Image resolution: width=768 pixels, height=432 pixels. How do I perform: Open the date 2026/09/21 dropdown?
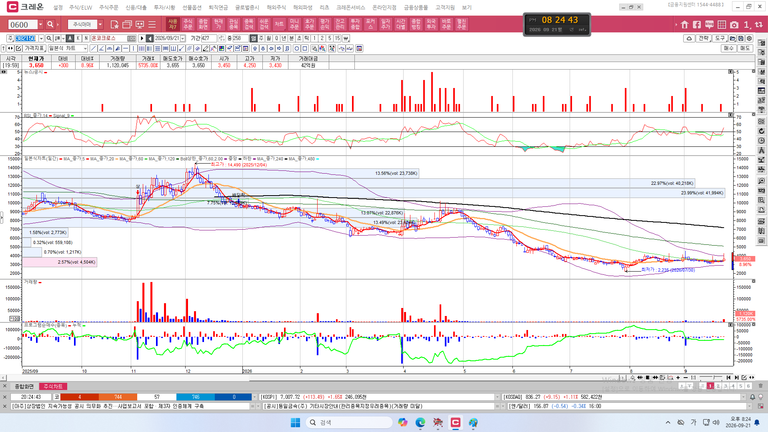click(182, 38)
